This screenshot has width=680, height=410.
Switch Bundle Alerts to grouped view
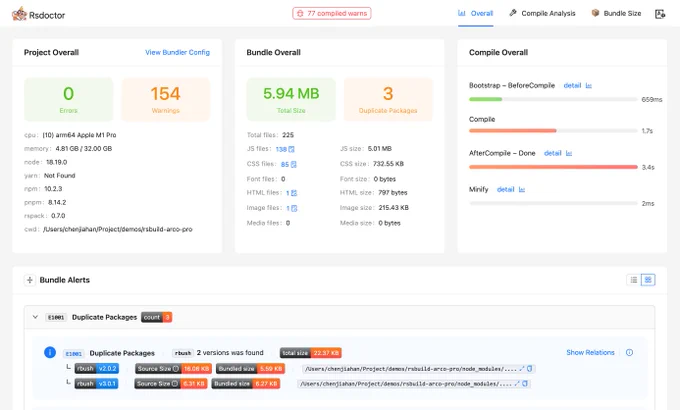pos(648,280)
